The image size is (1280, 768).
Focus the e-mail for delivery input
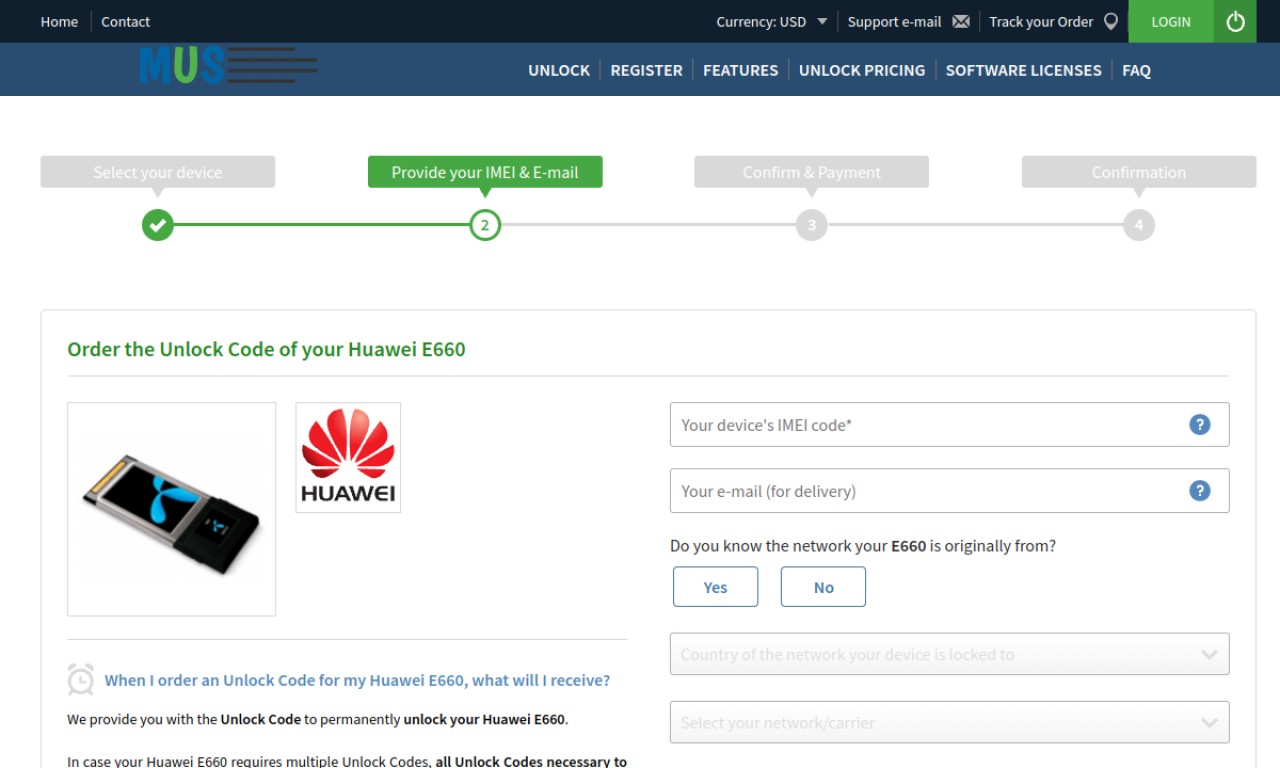click(x=949, y=491)
